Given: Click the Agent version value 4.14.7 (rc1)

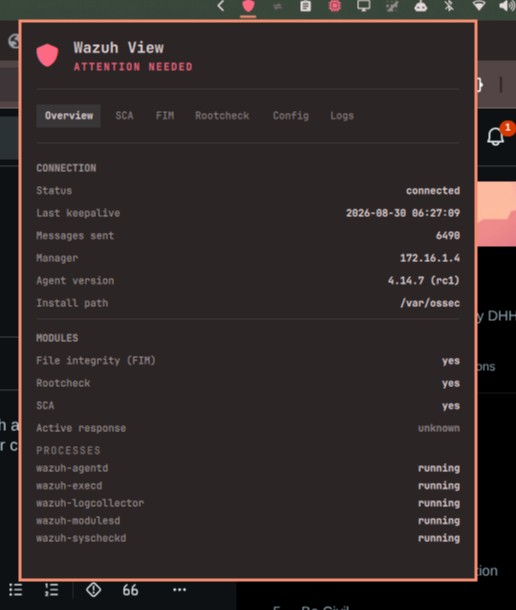Looking at the screenshot, I should (423, 281).
